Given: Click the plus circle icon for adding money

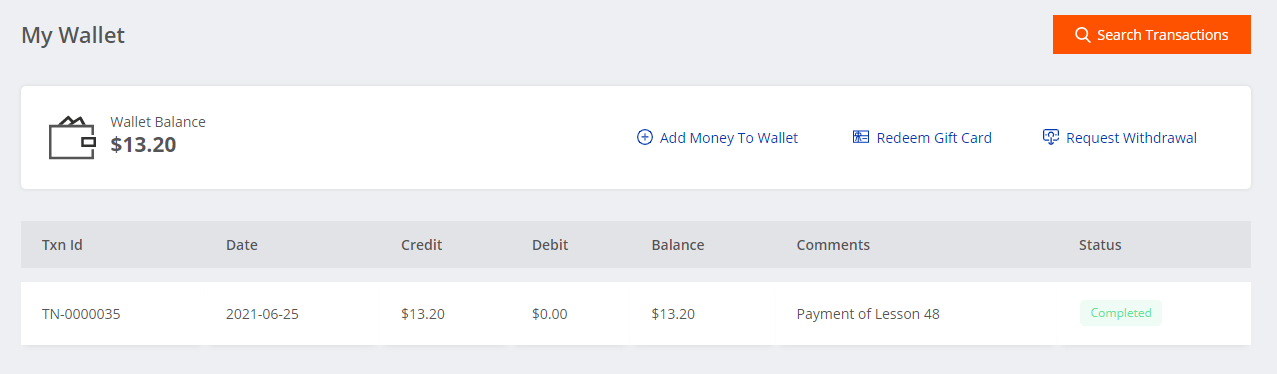Looking at the screenshot, I should 645,138.
